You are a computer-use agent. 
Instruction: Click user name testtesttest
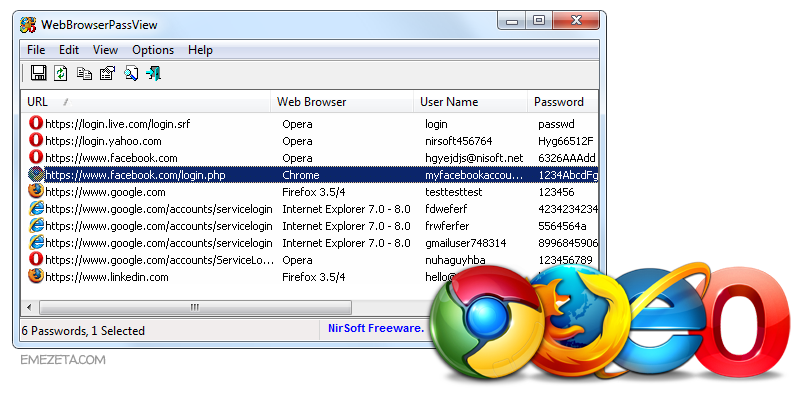[x=454, y=192]
